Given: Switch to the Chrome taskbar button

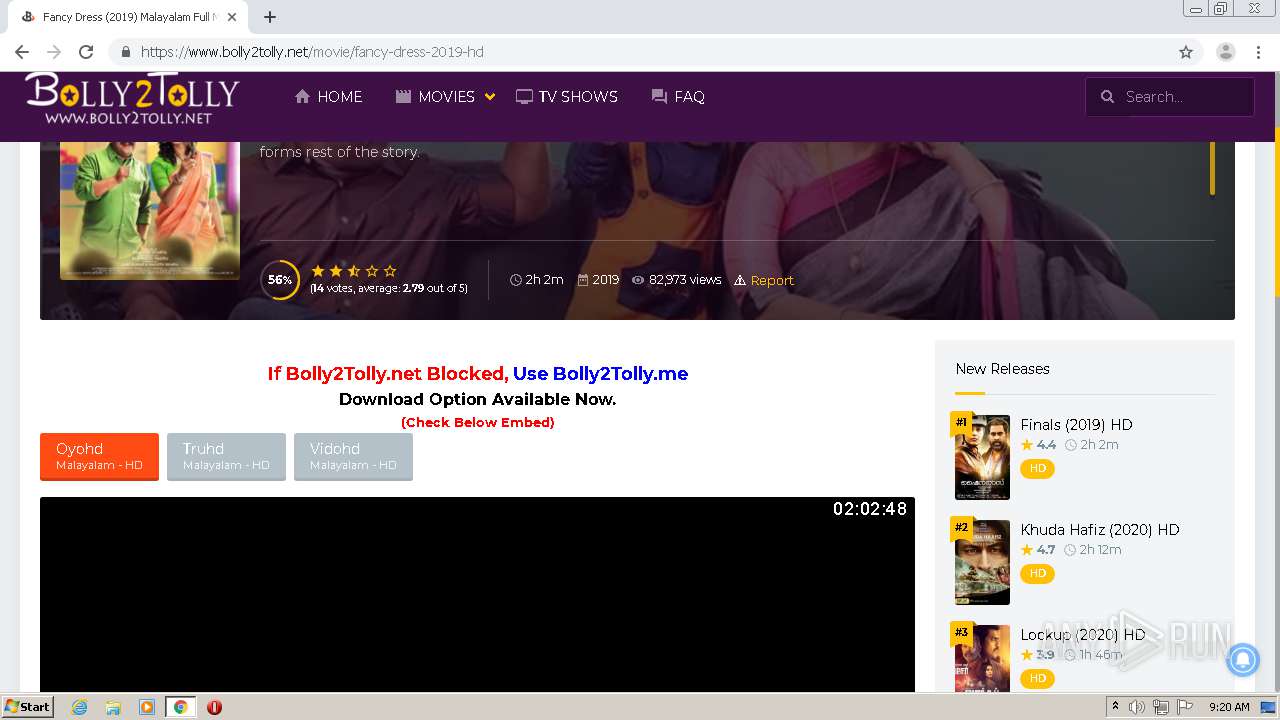Looking at the screenshot, I should click(180, 707).
